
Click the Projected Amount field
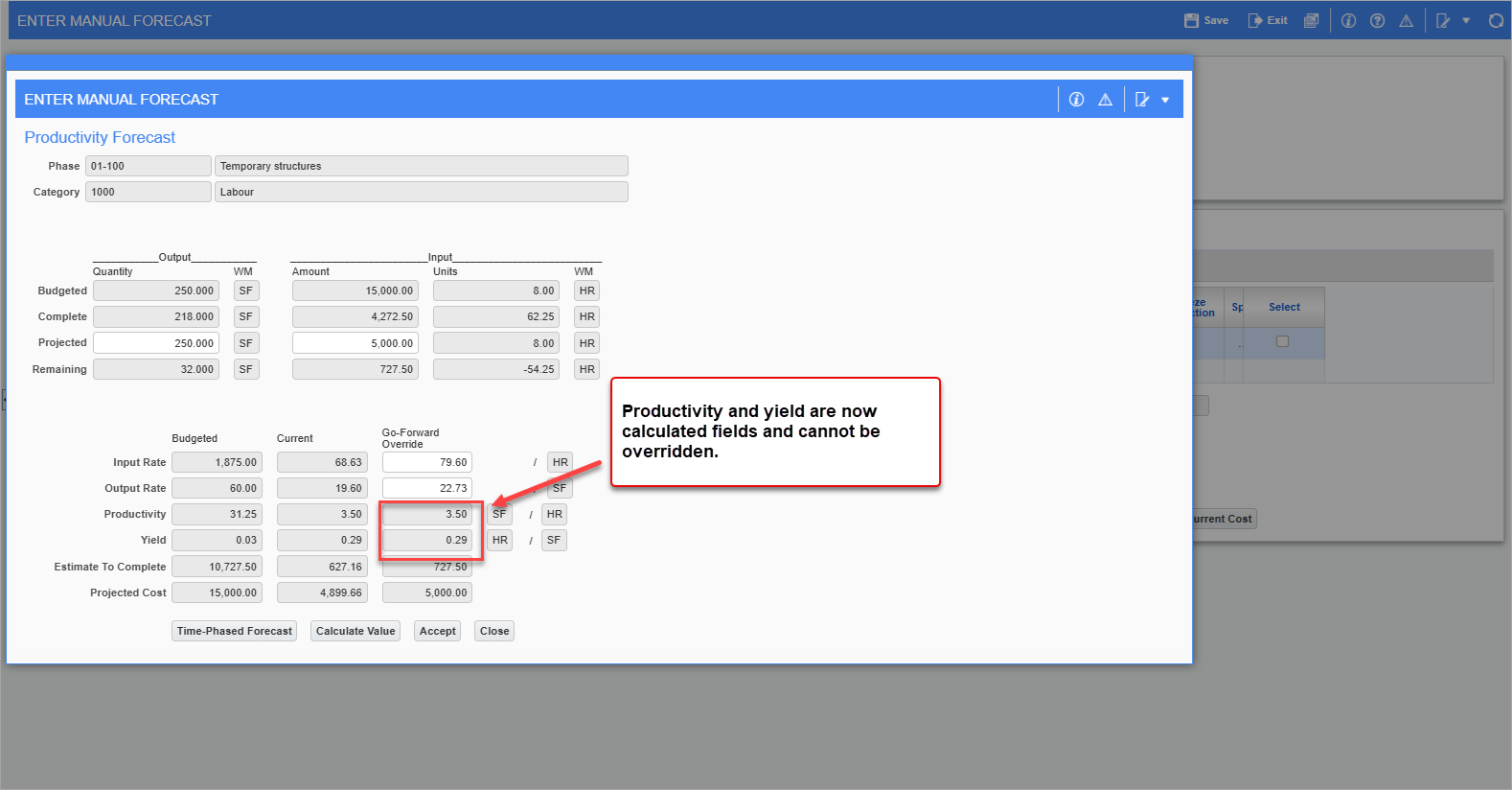coord(355,343)
